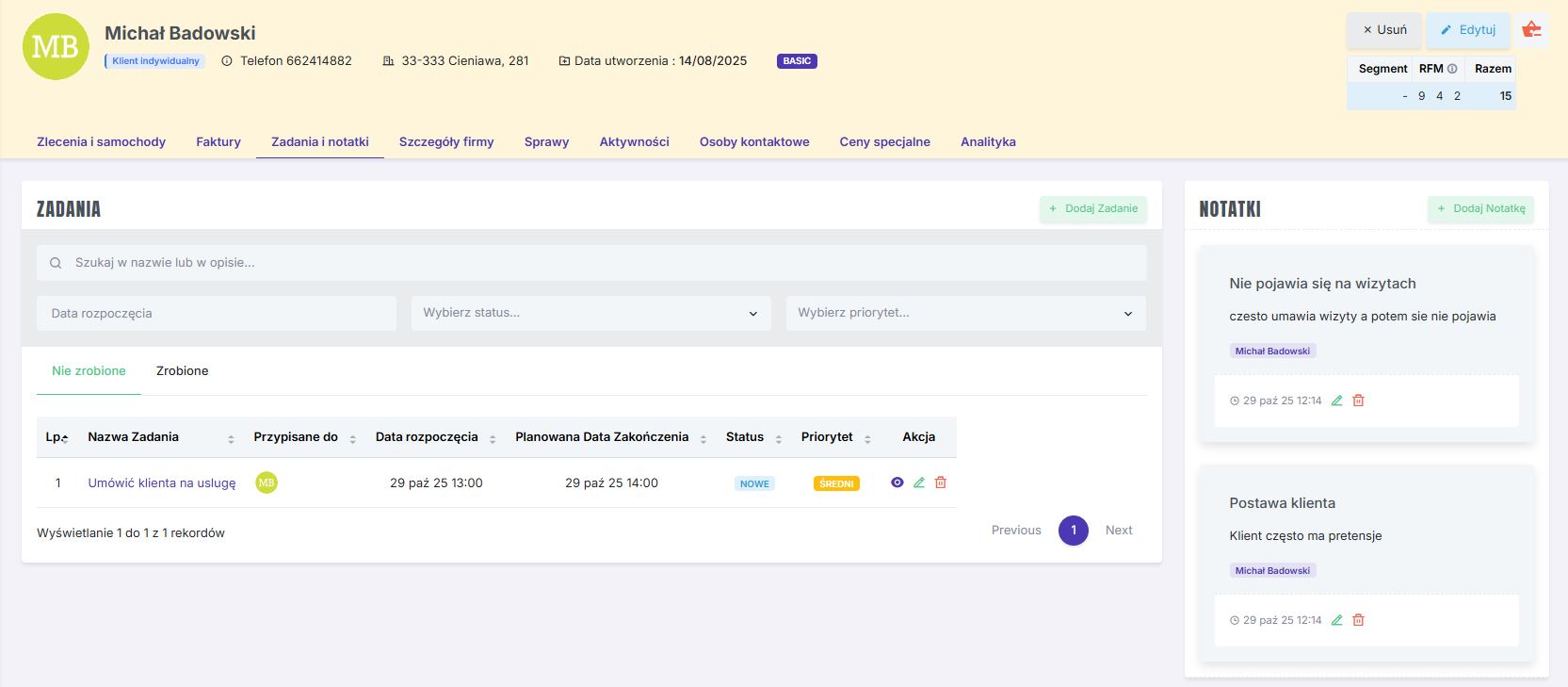This screenshot has width=1568, height=687.
Task: View task details with eye icon
Action: point(897,483)
